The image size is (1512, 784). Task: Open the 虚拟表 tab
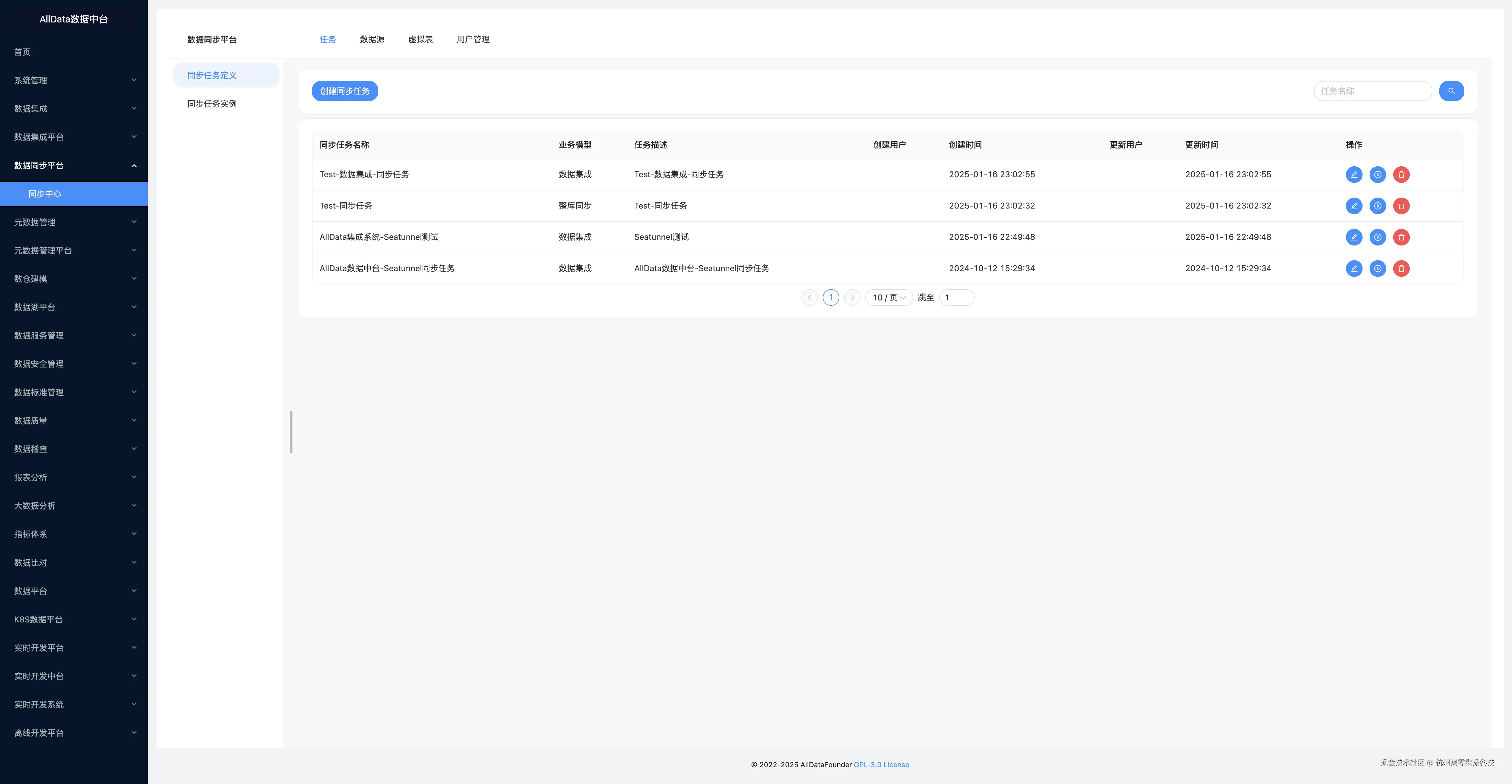pyautogui.click(x=420, y=39)
